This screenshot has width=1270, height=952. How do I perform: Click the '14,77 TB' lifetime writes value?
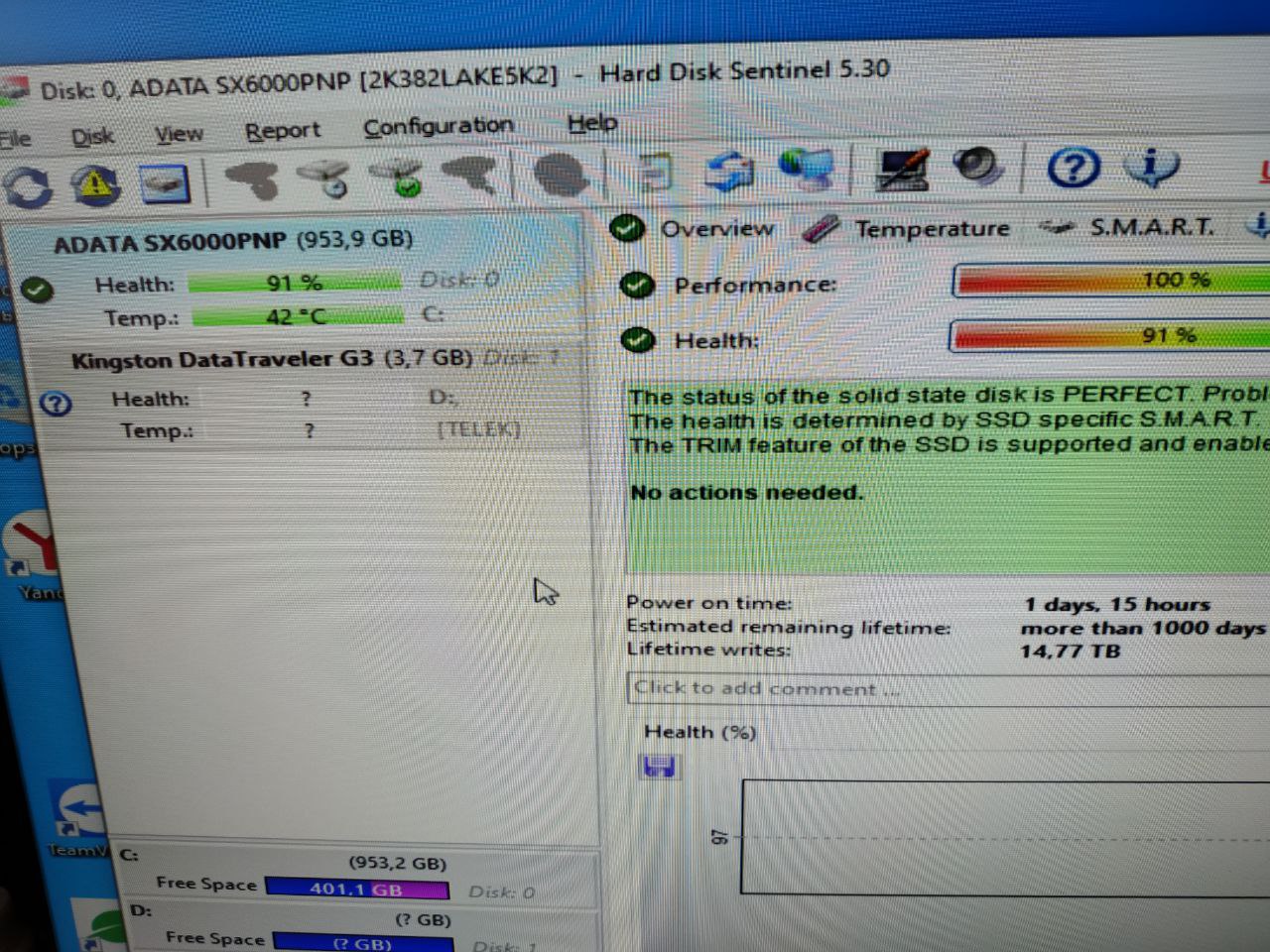tap(1070, 652)
